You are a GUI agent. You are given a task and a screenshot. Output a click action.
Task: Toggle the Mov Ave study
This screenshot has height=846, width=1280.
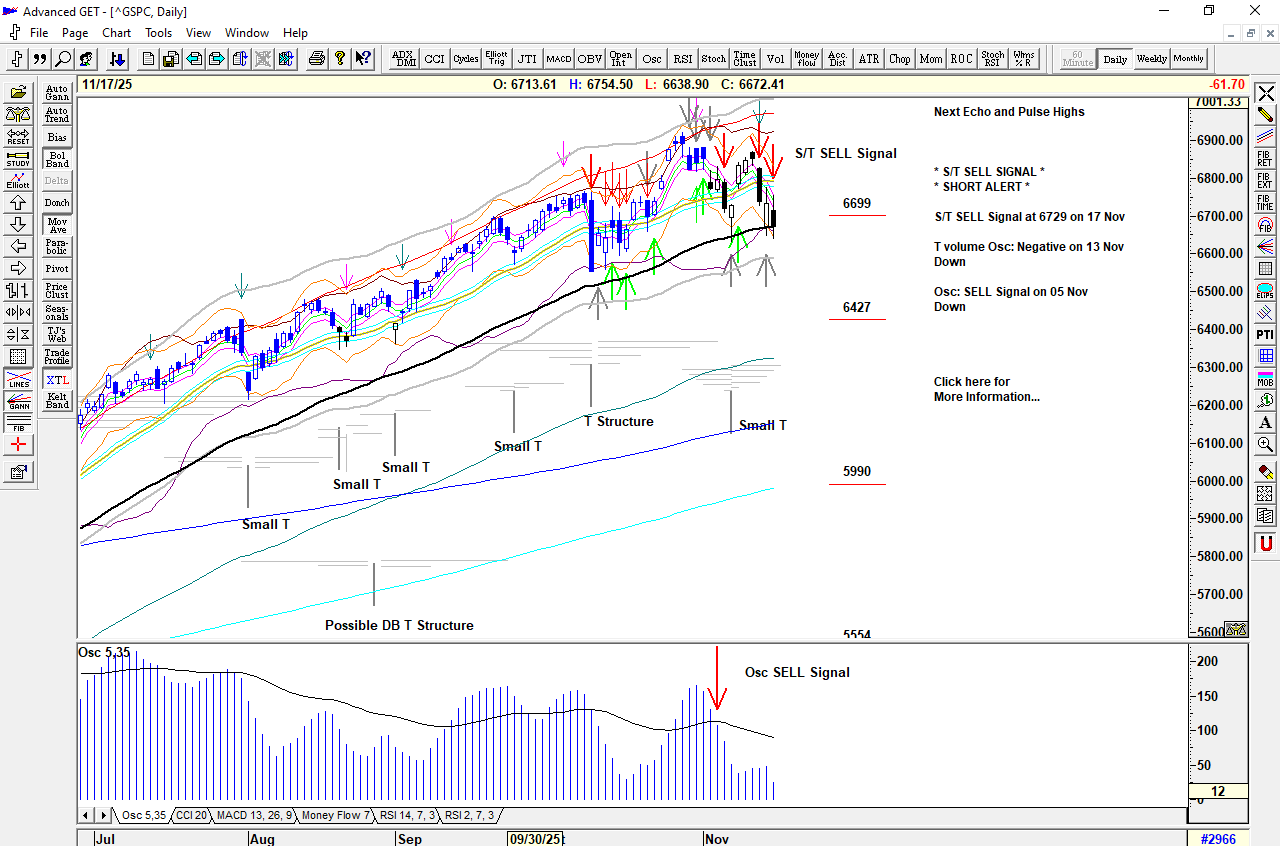(x=57, y=225)
